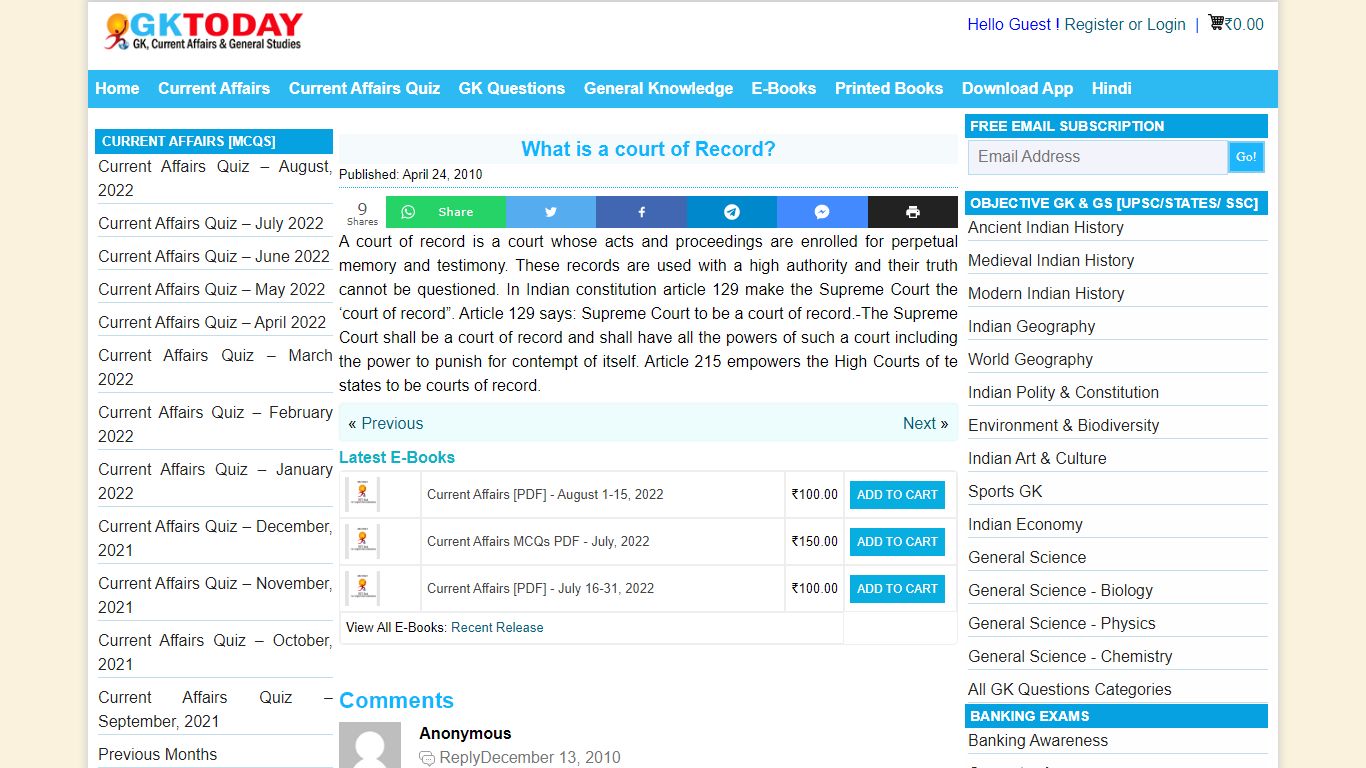Open General Science - Chemistry category
1366x768 pixels.
click(x=1070, y=656)
